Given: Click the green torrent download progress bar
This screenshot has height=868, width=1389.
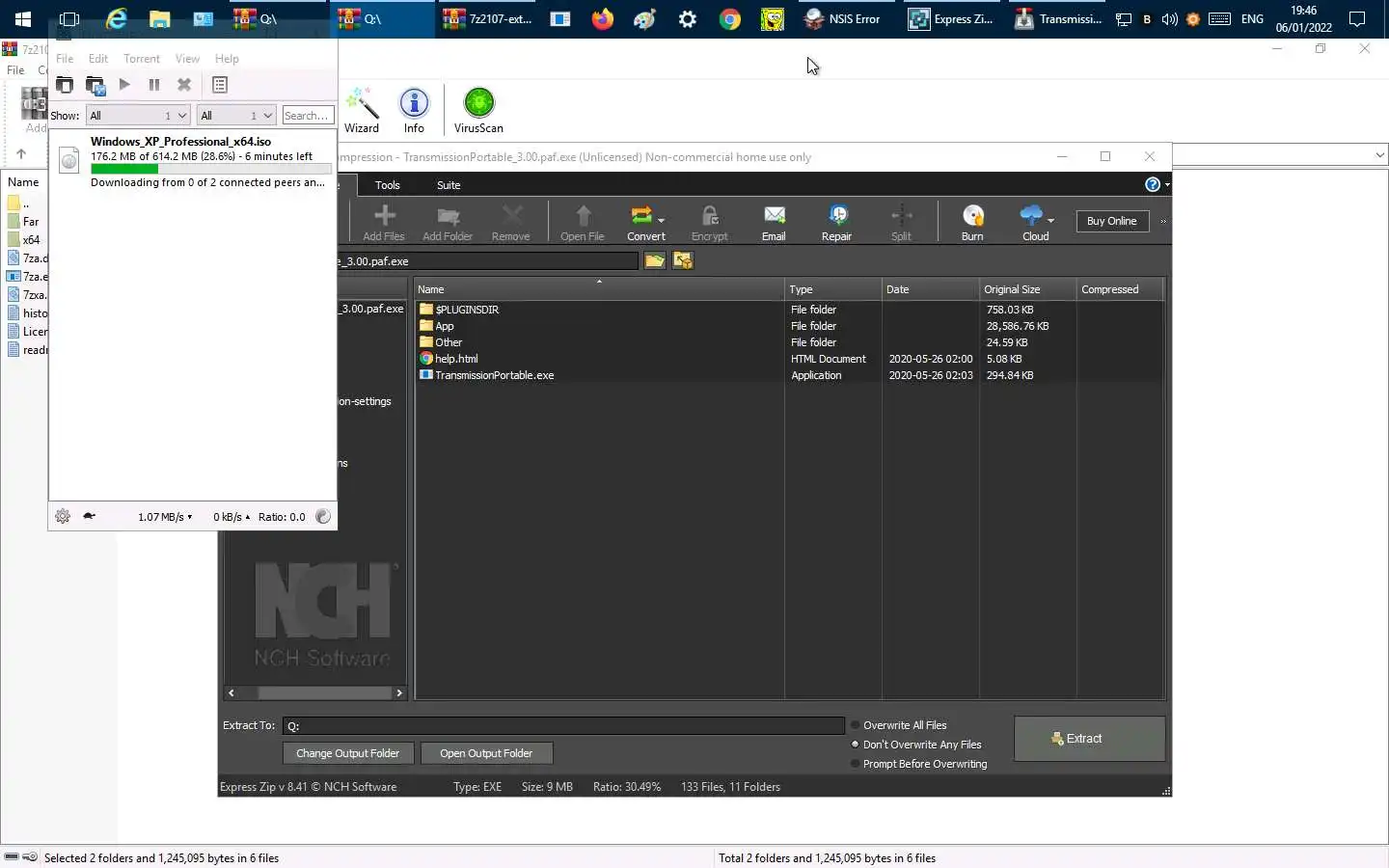Looking at the screenshot, I should (x=211, y=169).
